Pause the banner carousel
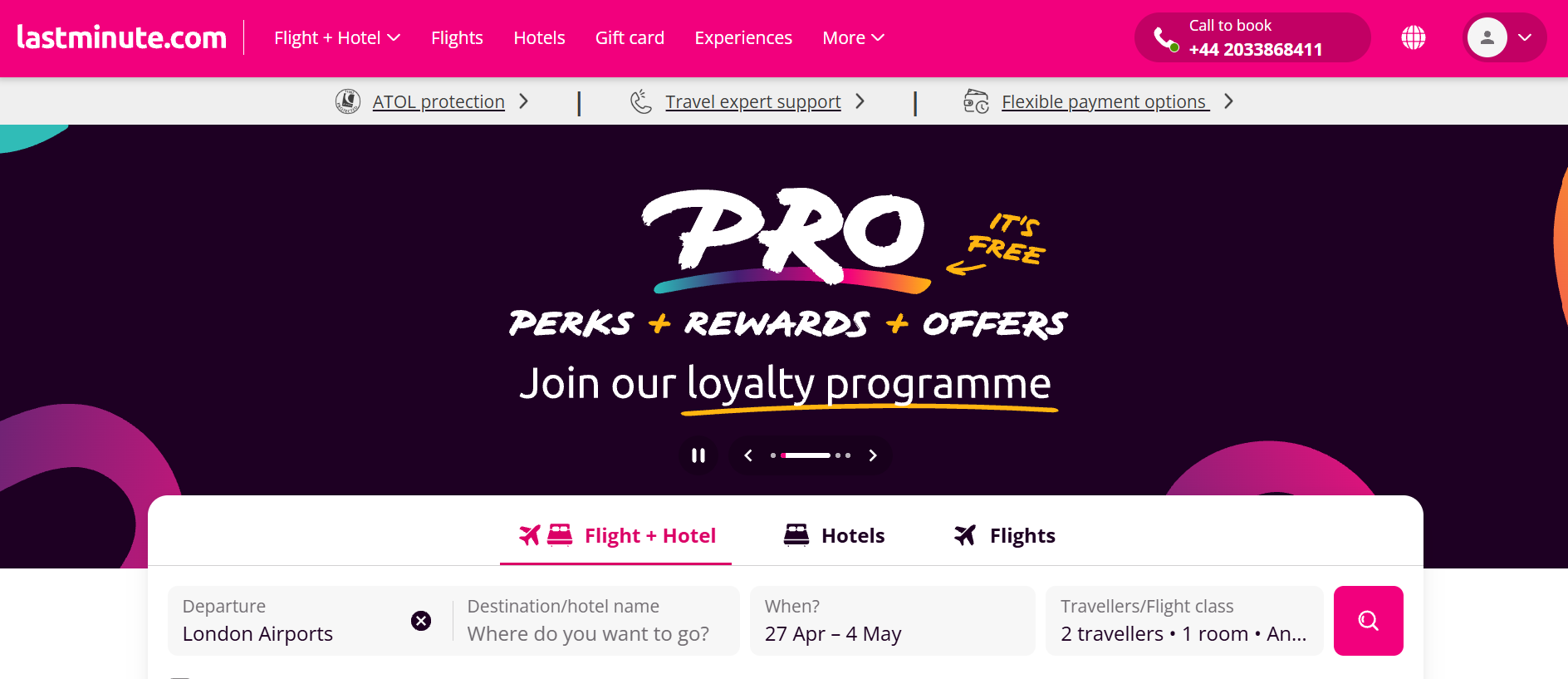The height and width of the screenshot is (679, 1568). tap(698, 455)
